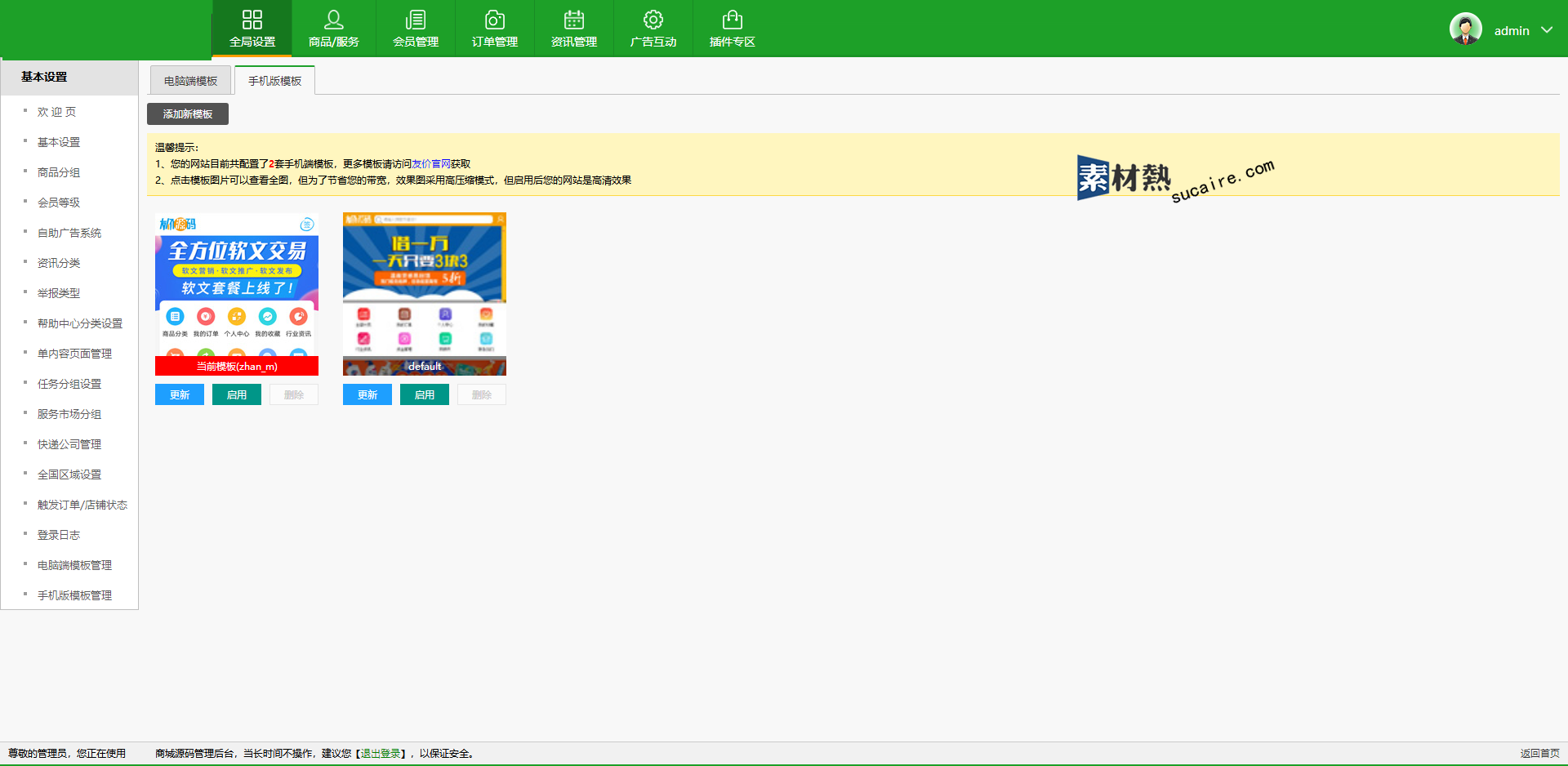The height and width of the screenshot is (766, 1568).
Task: Go to 登录日志 in sidebar
Action: pyautogui.click(x=59, y=535)
